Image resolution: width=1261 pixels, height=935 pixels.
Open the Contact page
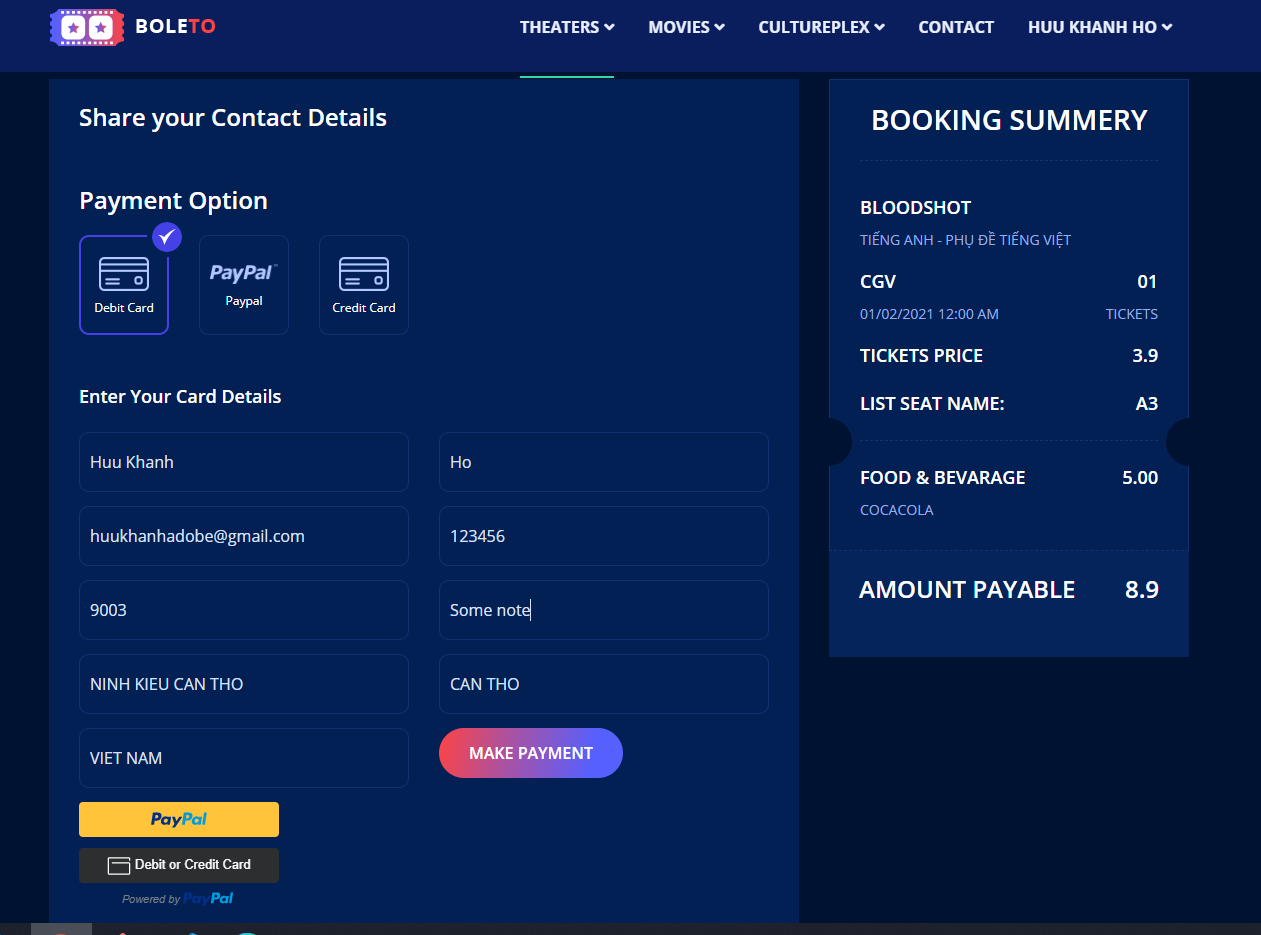pos(956,27)
